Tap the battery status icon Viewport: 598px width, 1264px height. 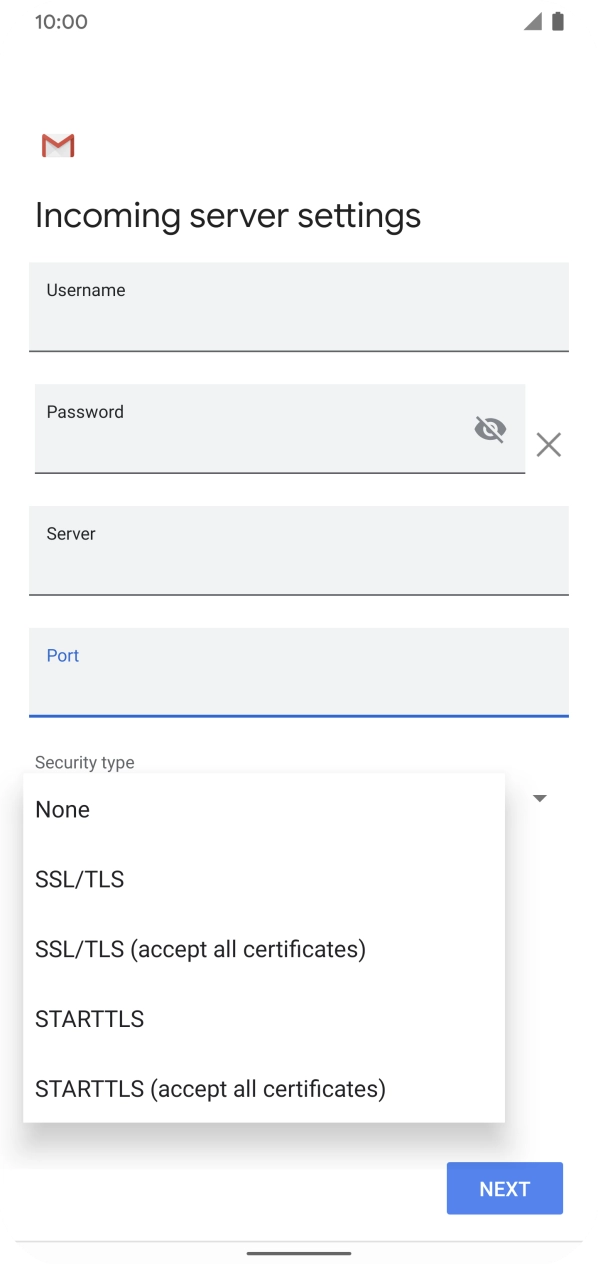click(x=559, y=21)
